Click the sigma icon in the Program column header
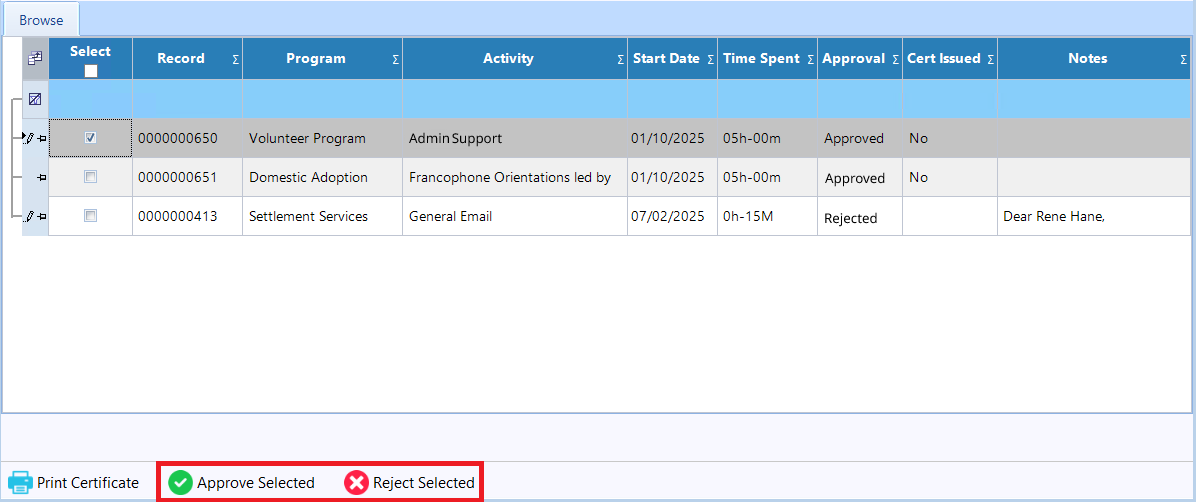The width and height of the screenshot is (1196, 502). [x=396, y=60]
